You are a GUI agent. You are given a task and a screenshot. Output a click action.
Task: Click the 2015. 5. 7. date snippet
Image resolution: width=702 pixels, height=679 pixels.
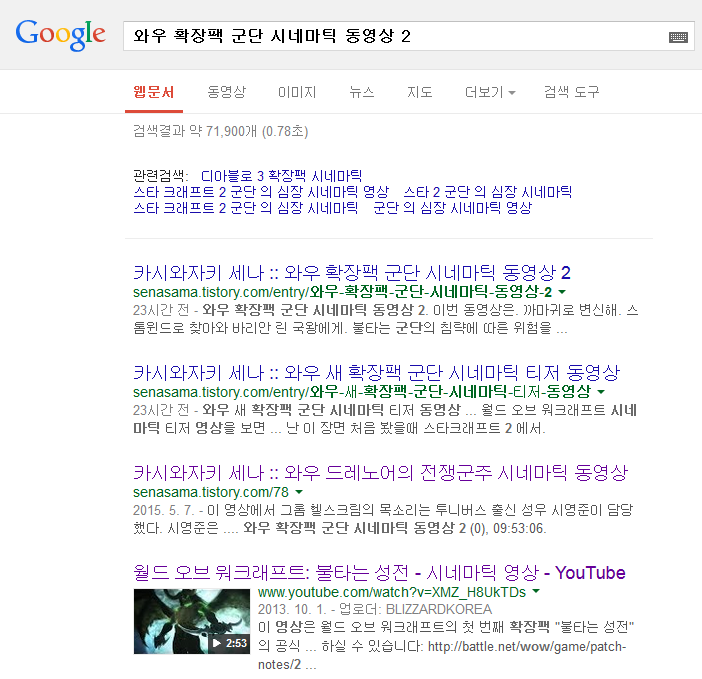click(164, 510)
